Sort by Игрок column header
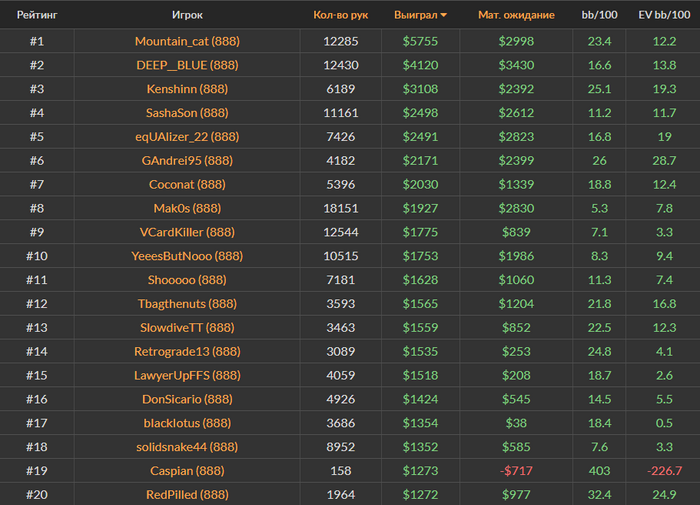This screenshot has height=505, width=700. 187,15
